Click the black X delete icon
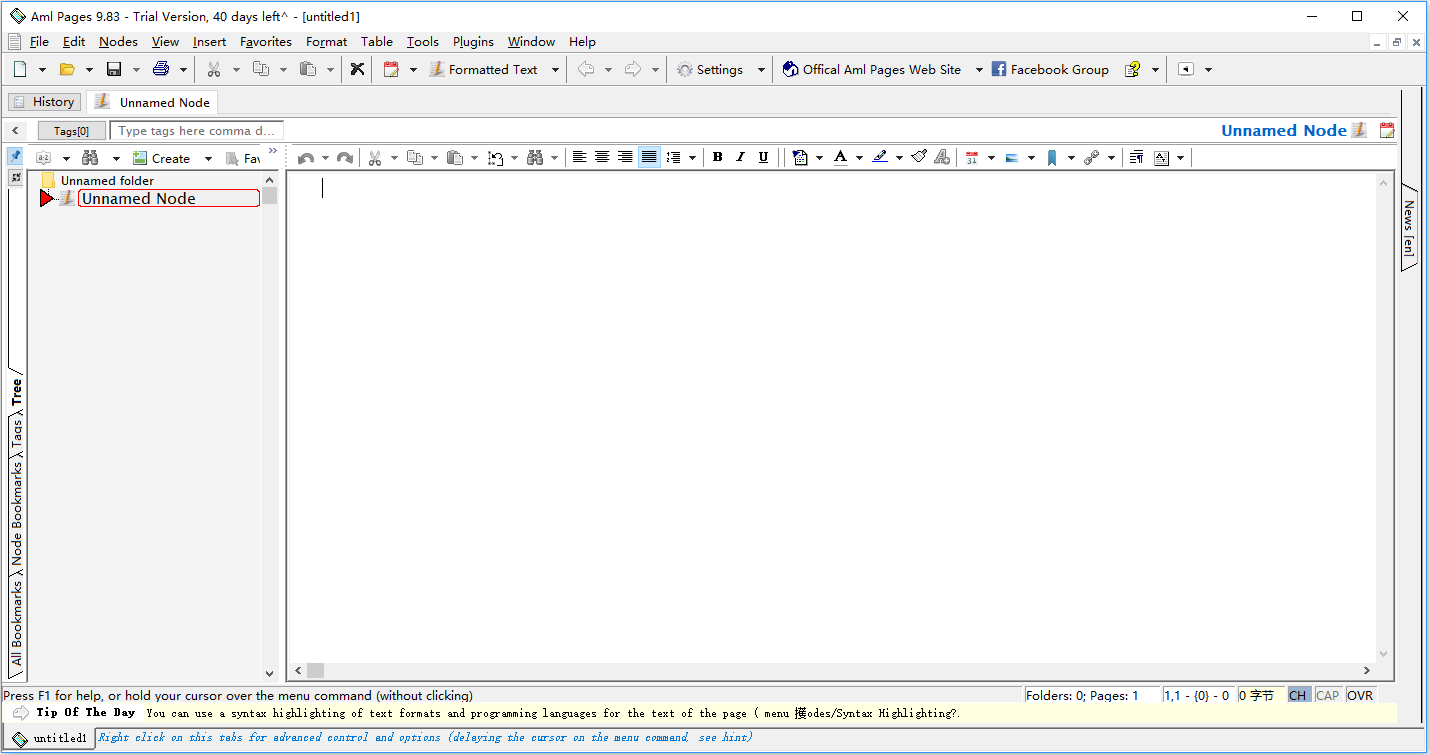Viewport: 1430px width, 755px height. [357, 69]
